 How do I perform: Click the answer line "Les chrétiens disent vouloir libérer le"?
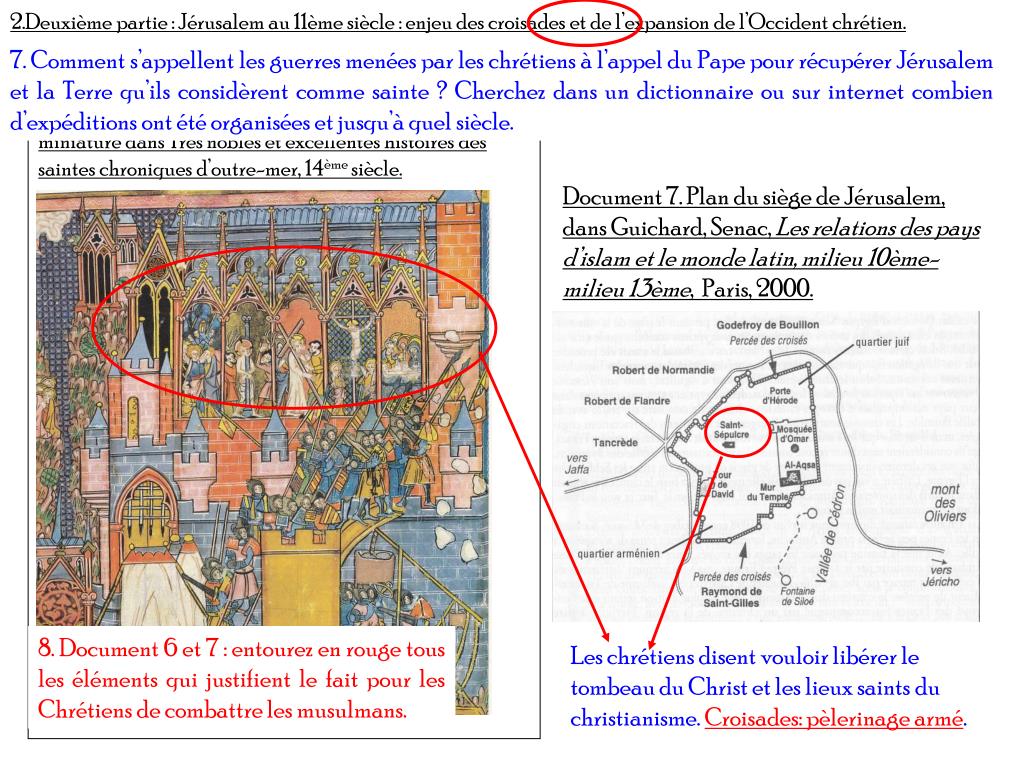(x=744, y=657)
